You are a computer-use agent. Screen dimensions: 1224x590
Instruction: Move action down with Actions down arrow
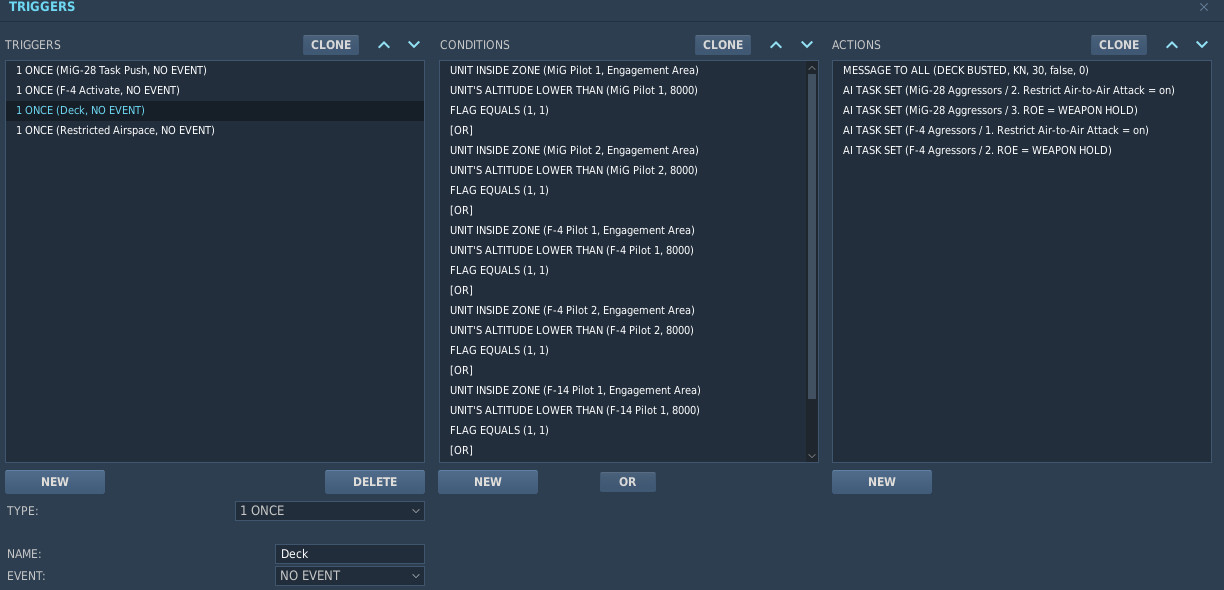pos(1202,45)
